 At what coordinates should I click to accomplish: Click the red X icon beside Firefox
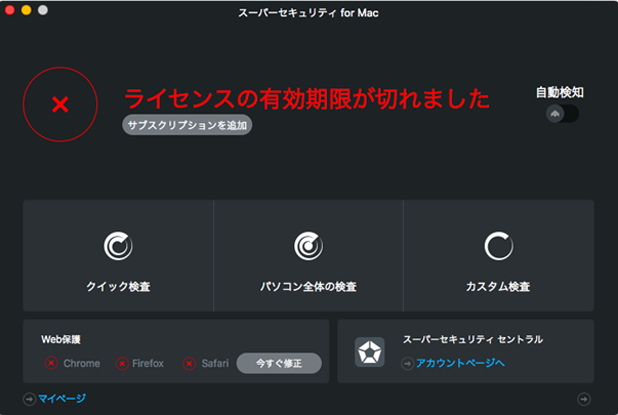pos(122,363)
